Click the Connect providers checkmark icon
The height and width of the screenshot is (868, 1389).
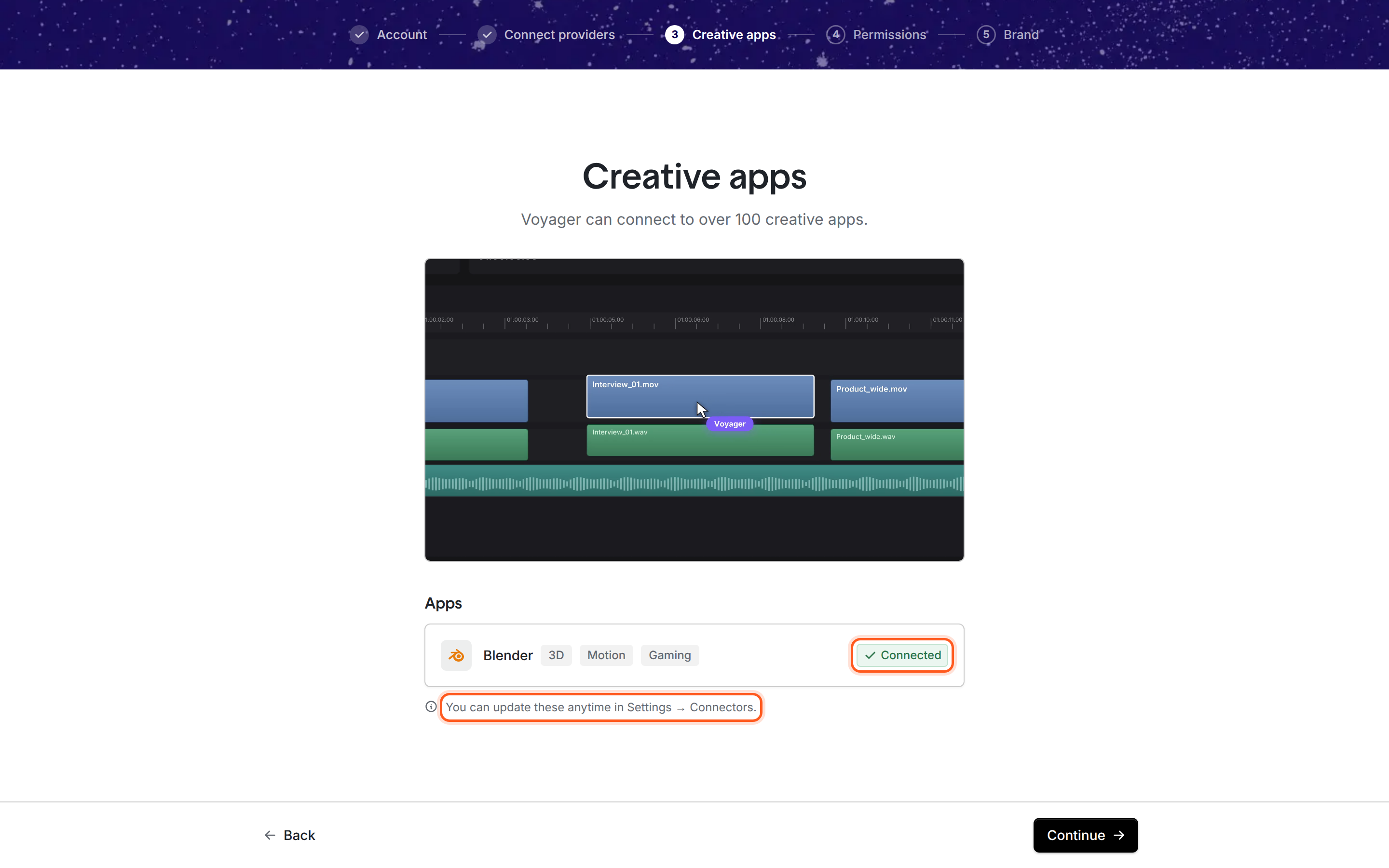487,34
